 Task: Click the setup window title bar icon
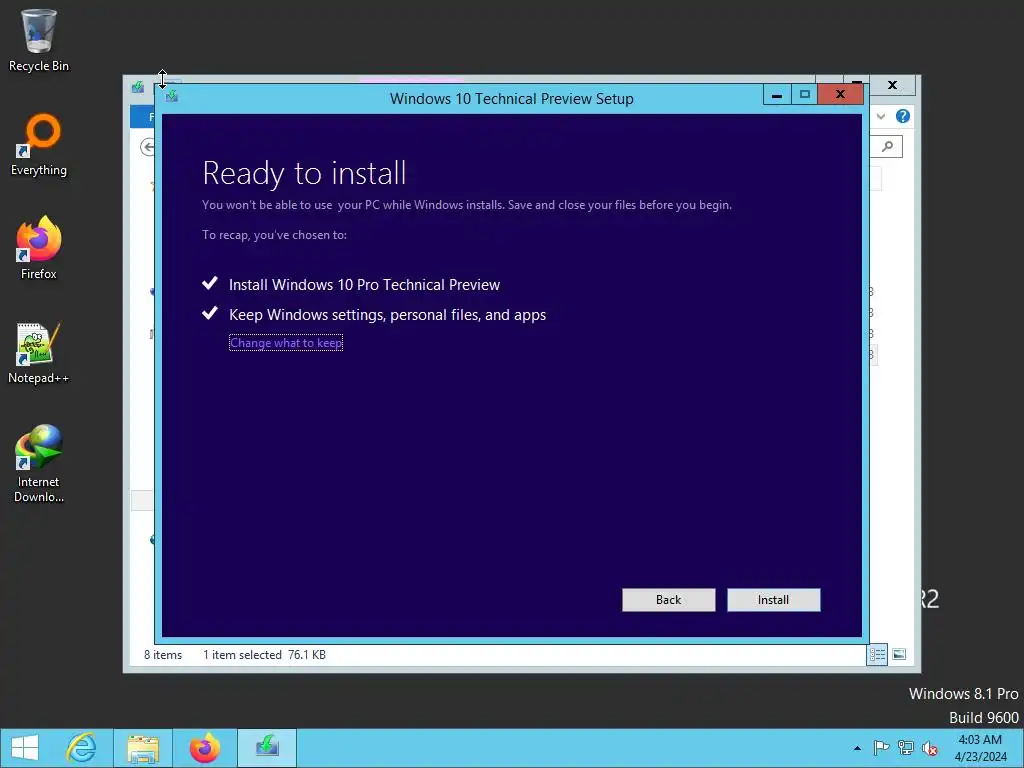(172, 96)
